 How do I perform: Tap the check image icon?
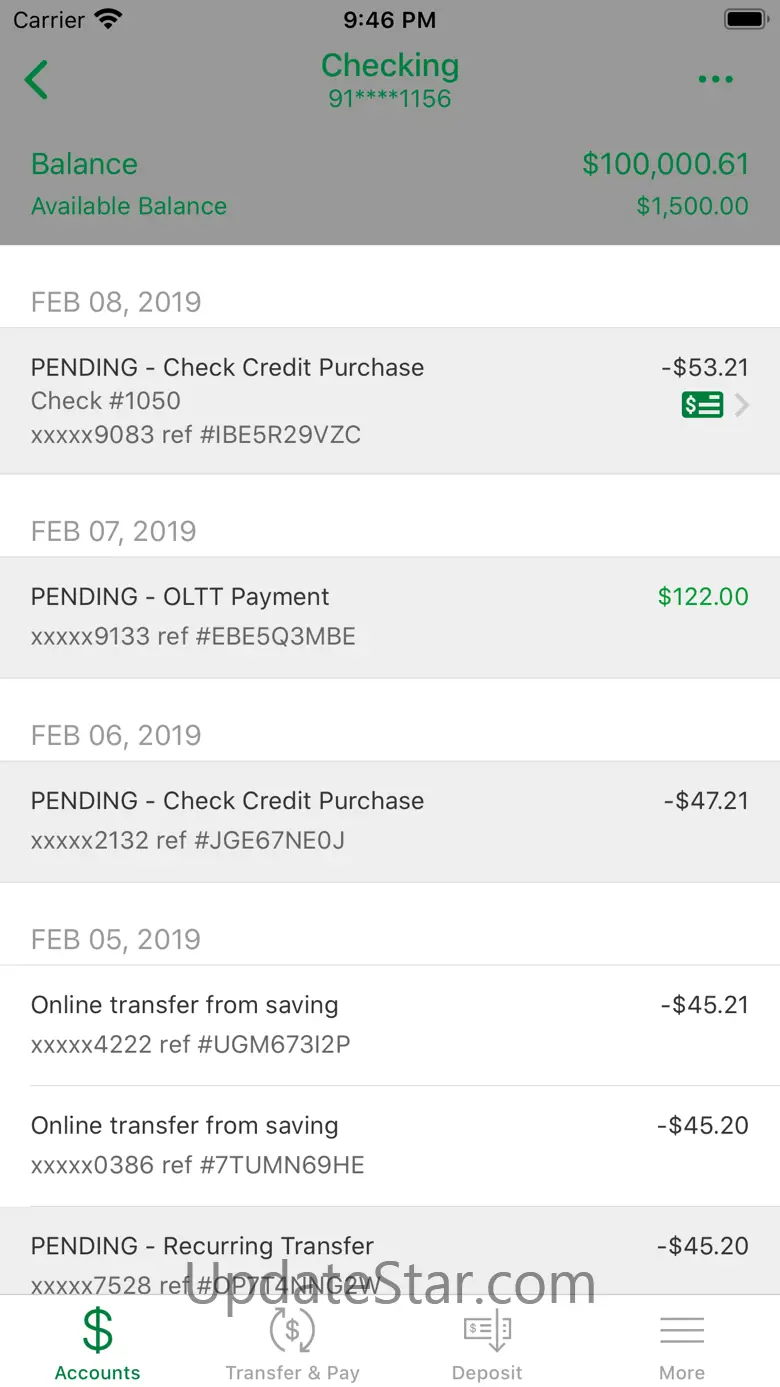pyautogui.click(x=702, y=405)
